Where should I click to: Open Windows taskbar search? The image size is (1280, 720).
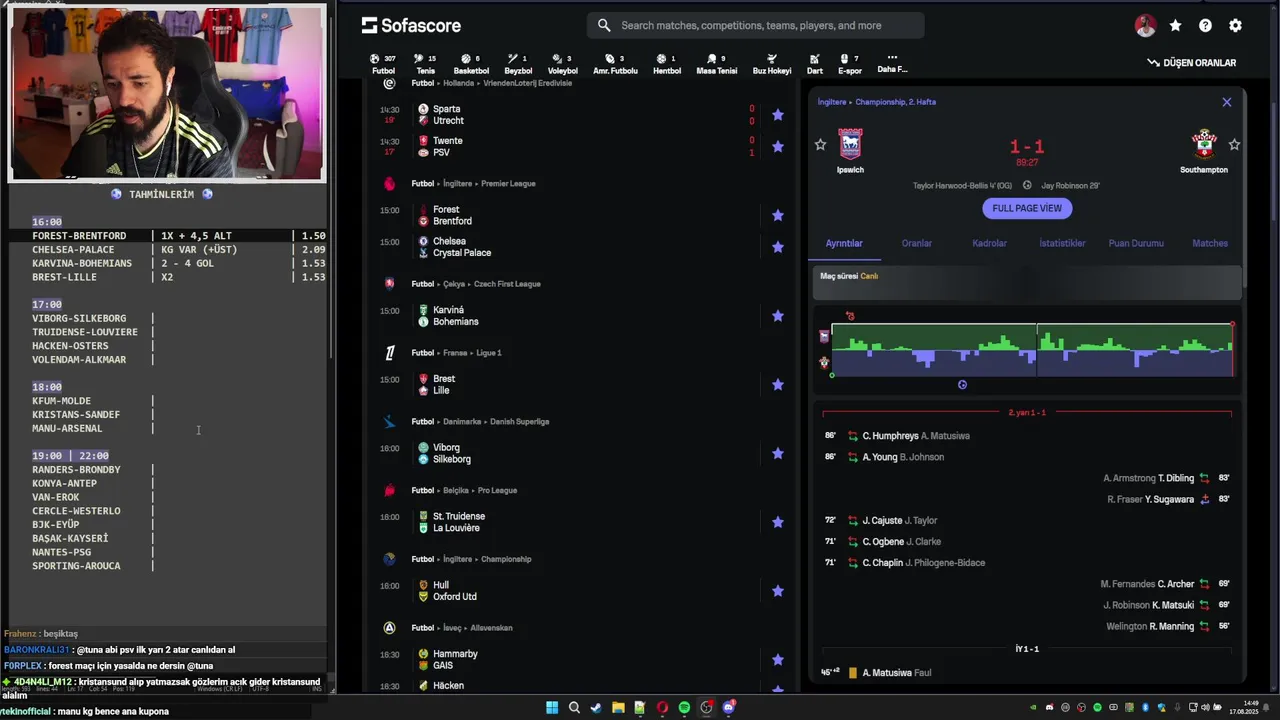[574, 707]
